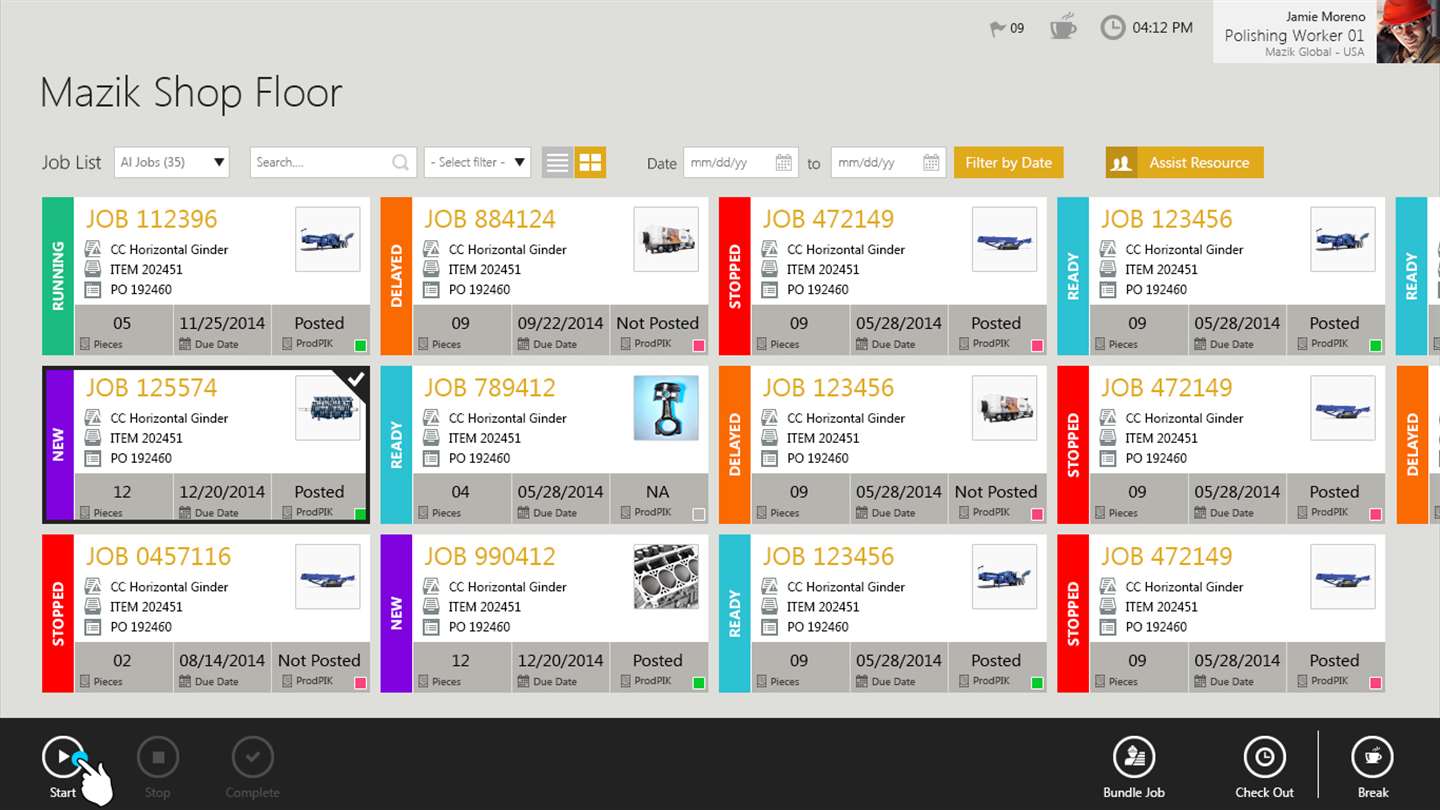The height and width of the screenshot is (810, 1440).
Task: Click pink status square on JOB 884124
Action: click(x=699, y=346)
